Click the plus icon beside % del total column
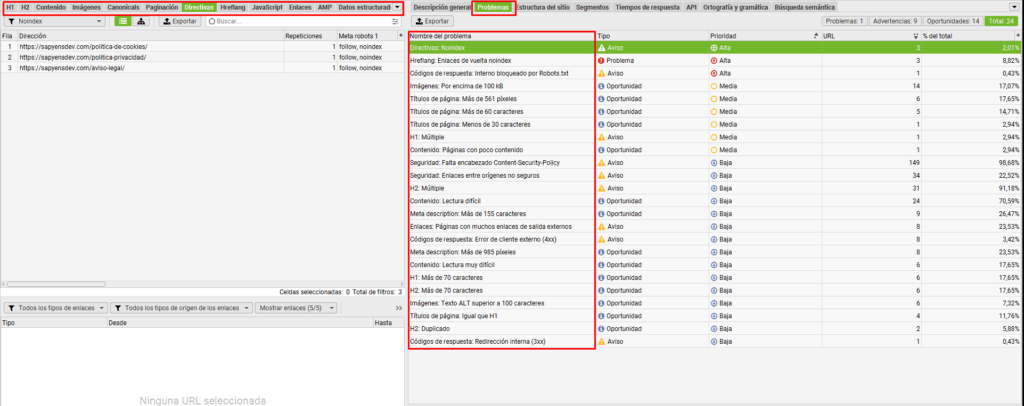The image size is (1024, 406). click(1017, 35)
